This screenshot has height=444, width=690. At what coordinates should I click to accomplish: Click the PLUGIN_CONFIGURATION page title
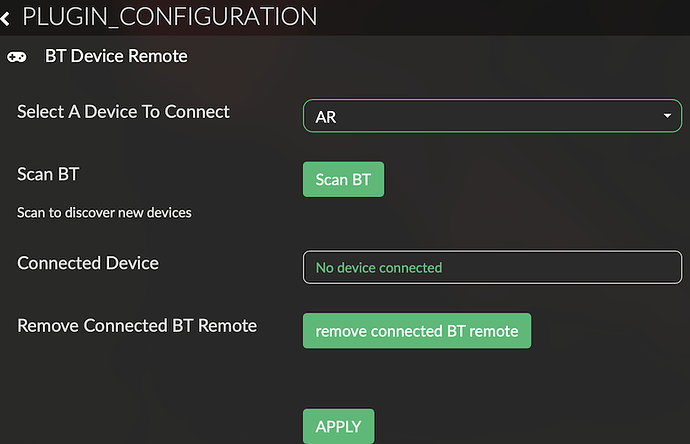point(169,17)
